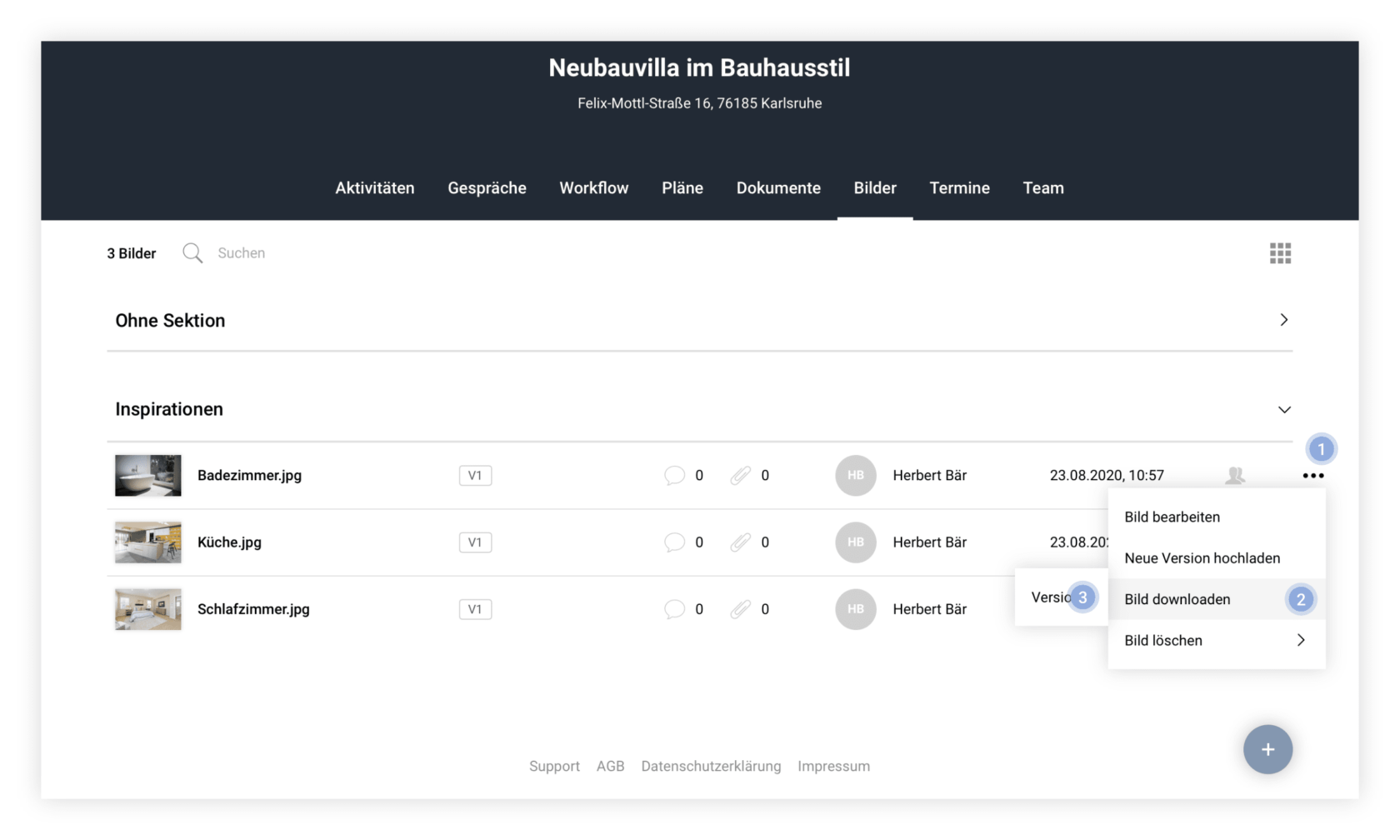Choose Bild bearbeiten from menu
The height and width of the screenshot is (840, 1400).
coord(1217,517)
